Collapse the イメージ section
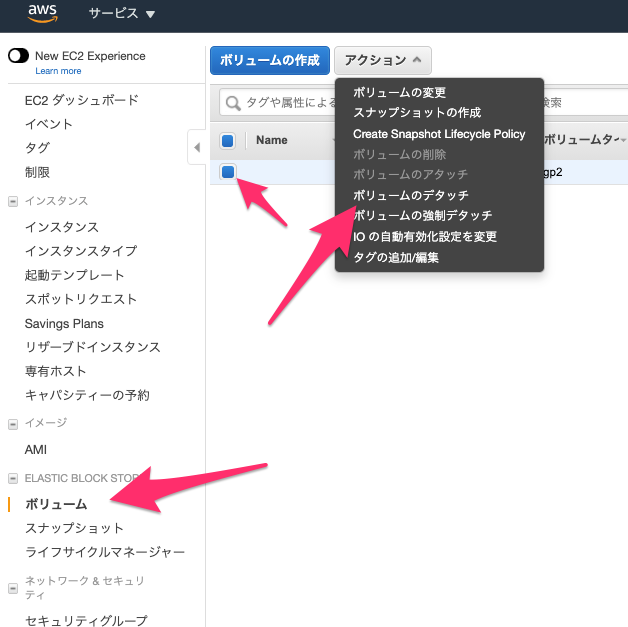Viewport: 628px width, 627px height. coord(13,424)
